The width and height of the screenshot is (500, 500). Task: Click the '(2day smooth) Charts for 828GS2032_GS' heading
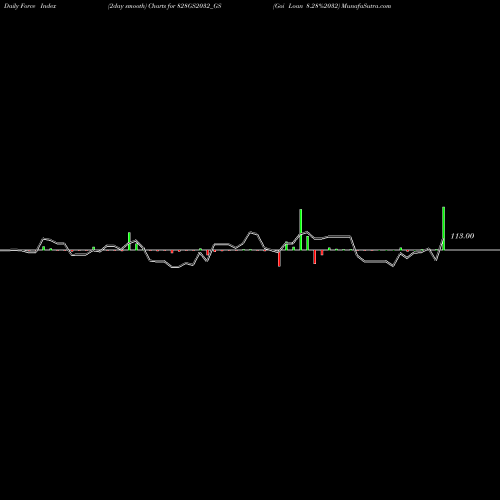pos(164,6)
